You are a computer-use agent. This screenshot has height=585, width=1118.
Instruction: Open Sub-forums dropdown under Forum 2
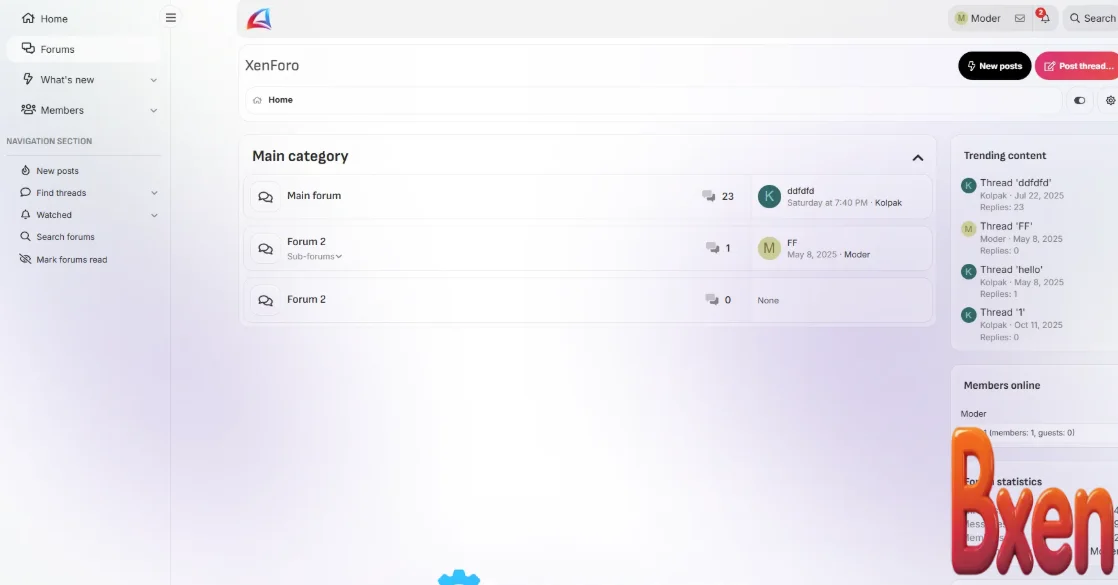[x=314, y=257]
